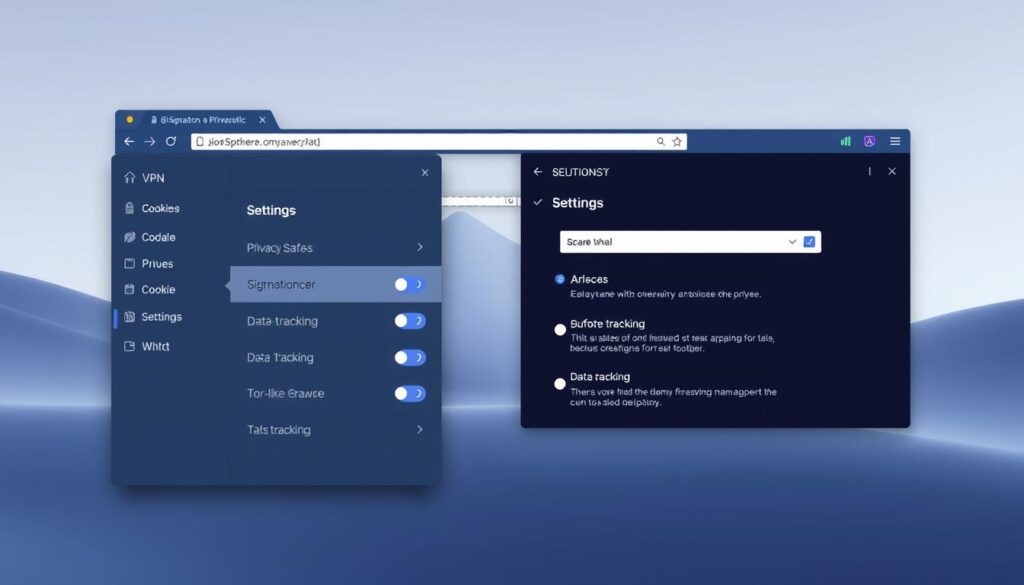Tick the checkbox beside the Scare Whel dropdown
Viewport: 1024px width, 585px height.
coord(810,242)
